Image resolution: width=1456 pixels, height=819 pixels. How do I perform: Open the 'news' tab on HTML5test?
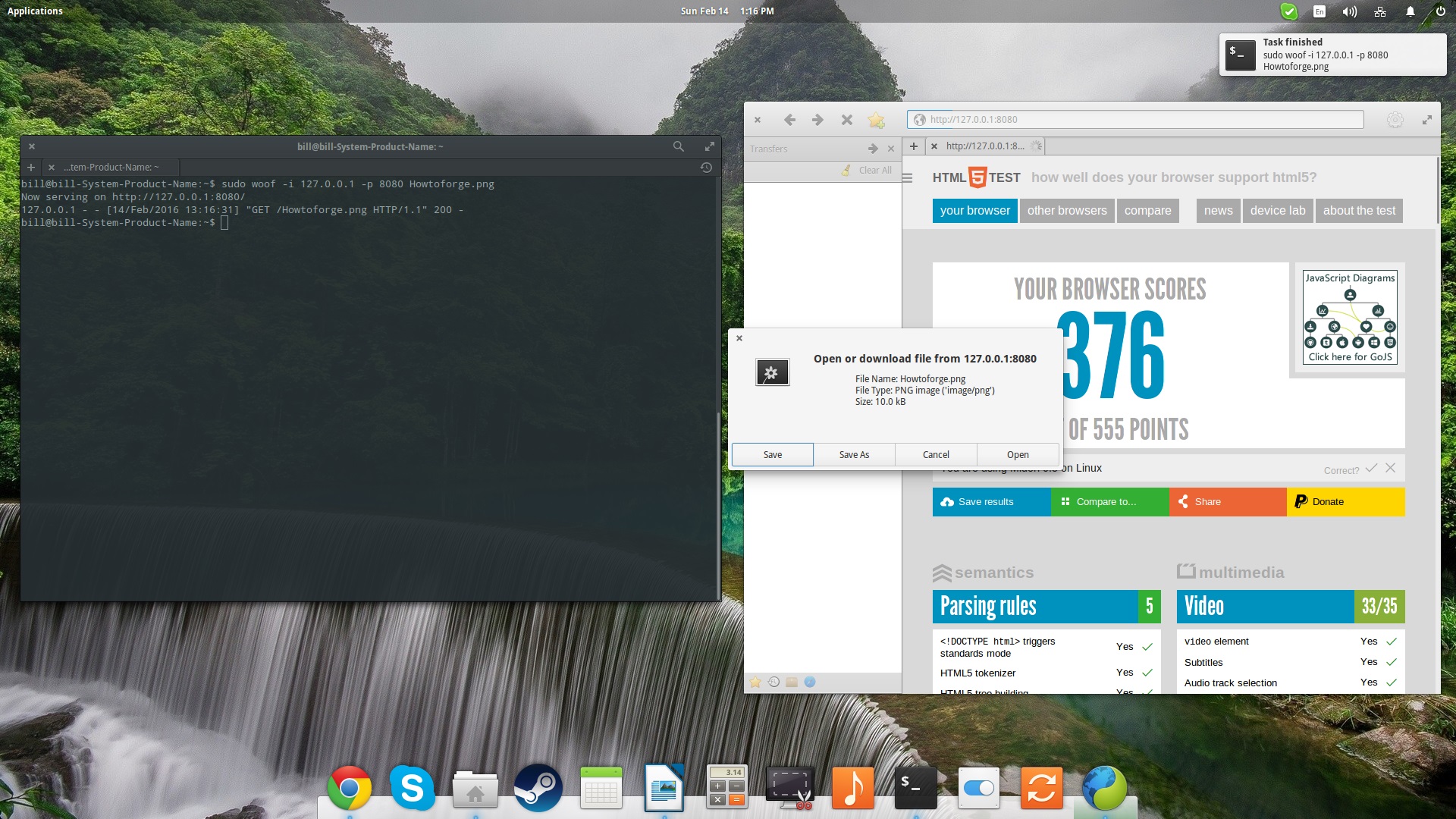pos(1218,211)
